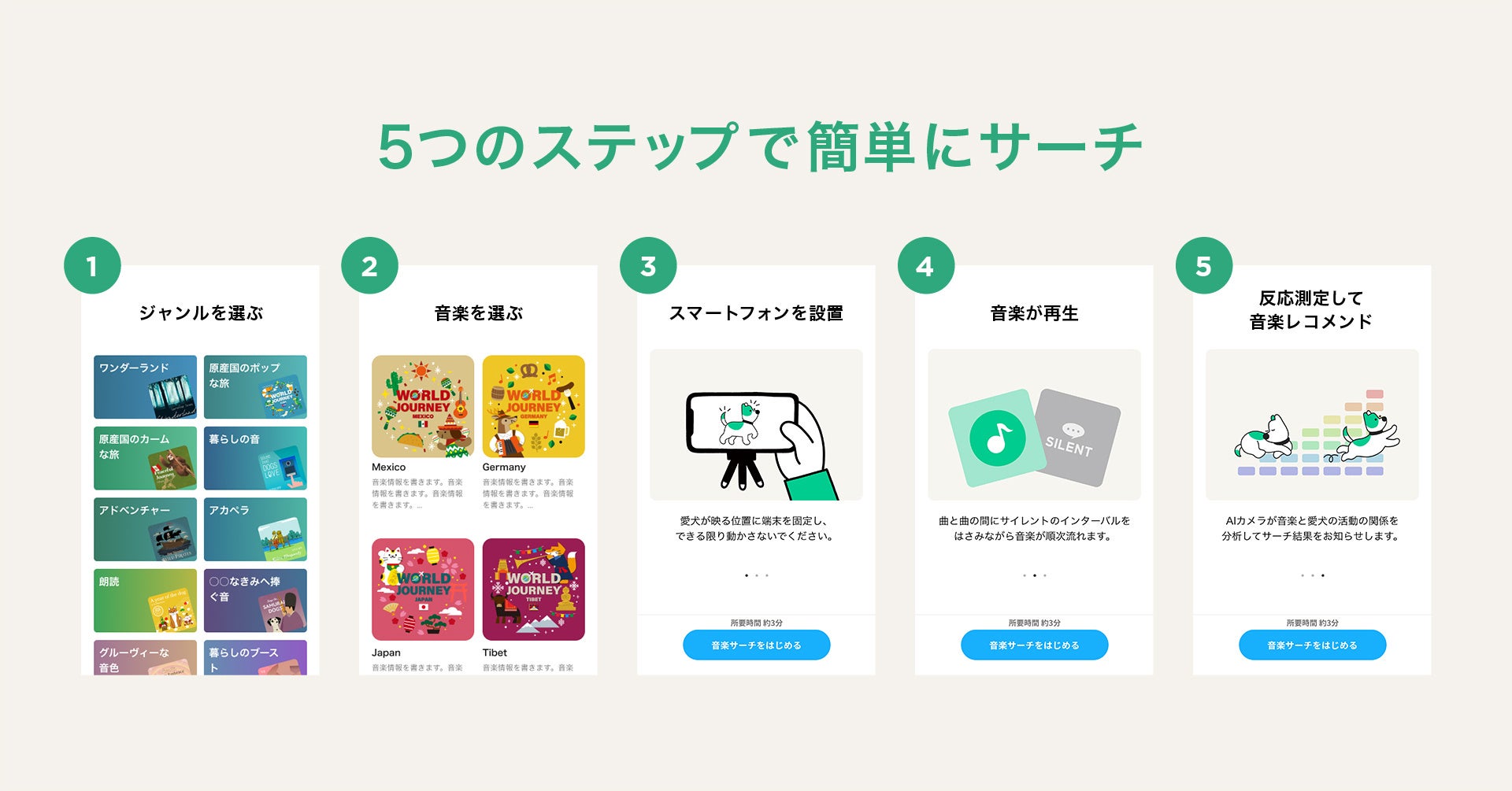This screenshot has width=1512, height=791.
Task: Open the Japan World Journey album
Action: (423, 590)
